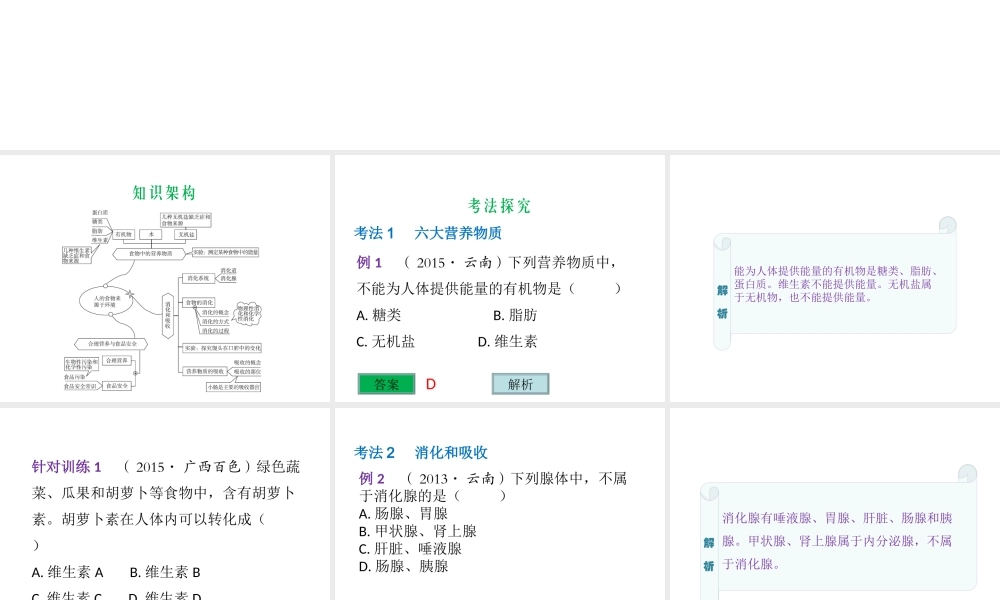Click the 实验:探究馒头在口腔中的变化 box
This screenshot has height=600, width=1000.
223,348
